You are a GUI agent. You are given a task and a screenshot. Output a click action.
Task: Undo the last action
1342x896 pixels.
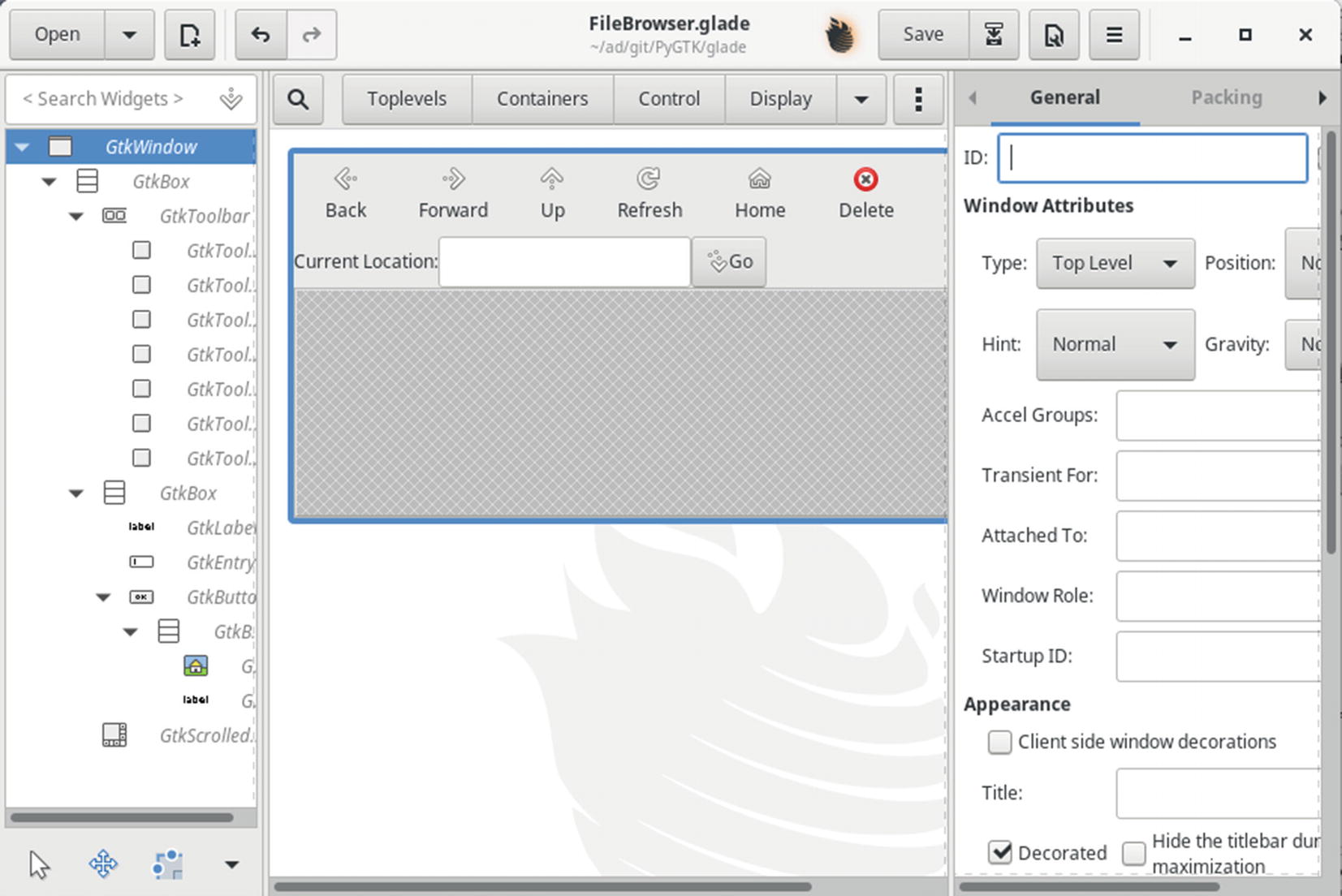point(261,35)
